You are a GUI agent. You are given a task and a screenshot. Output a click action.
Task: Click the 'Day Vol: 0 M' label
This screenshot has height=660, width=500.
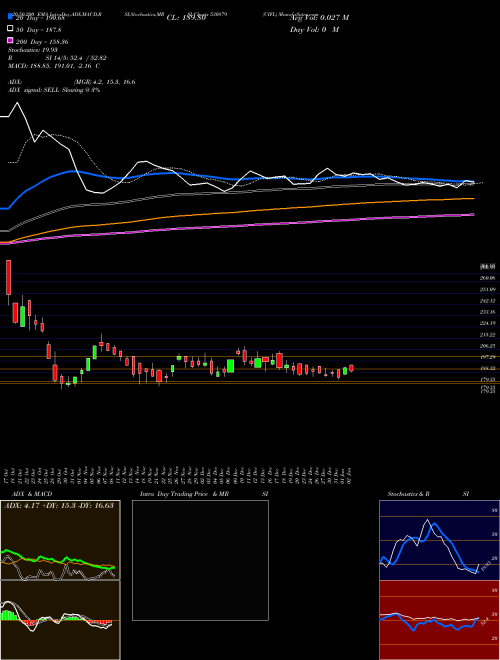click(314, 30)
